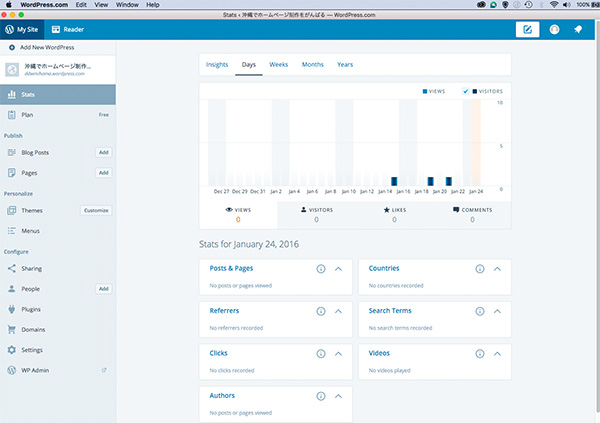This screenshot has width=600, height=423.
Task: Collapse the Posts & Pages card
Action: [338, 269]
